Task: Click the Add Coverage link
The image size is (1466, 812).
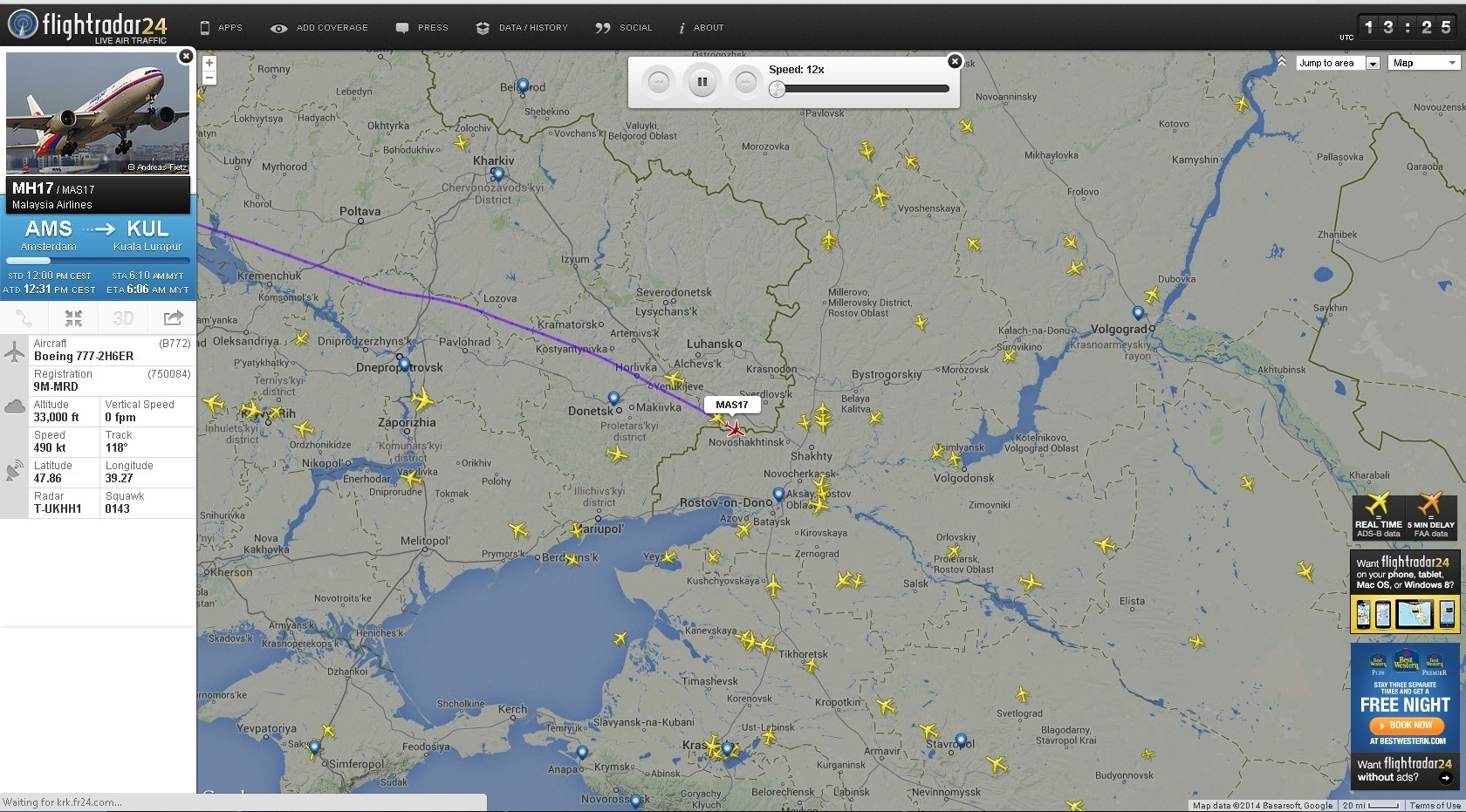Action: [319, 28]
